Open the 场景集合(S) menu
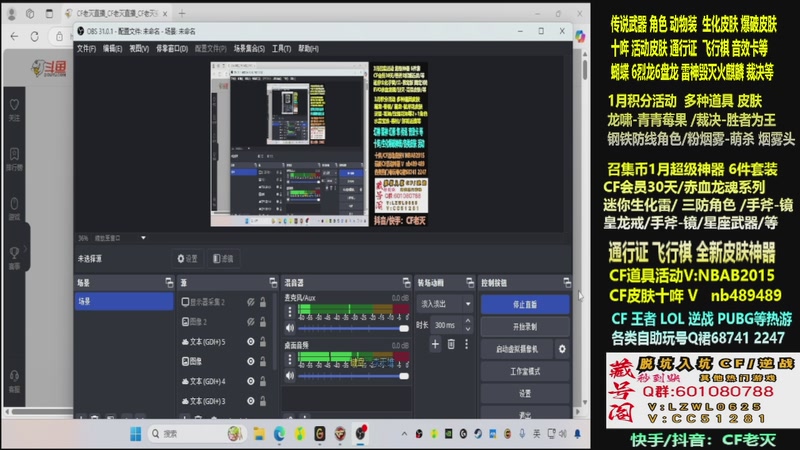Image resolution: width=800 pixels, height=450 pixels. click(249, 48)
